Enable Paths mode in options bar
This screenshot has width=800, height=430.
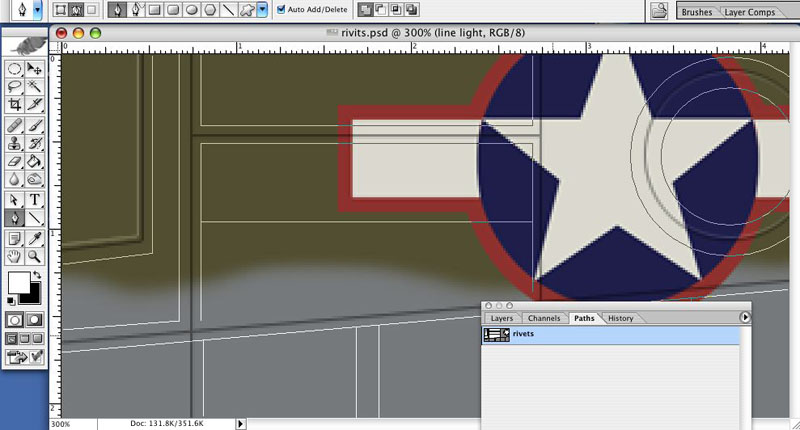click(76, 9)
